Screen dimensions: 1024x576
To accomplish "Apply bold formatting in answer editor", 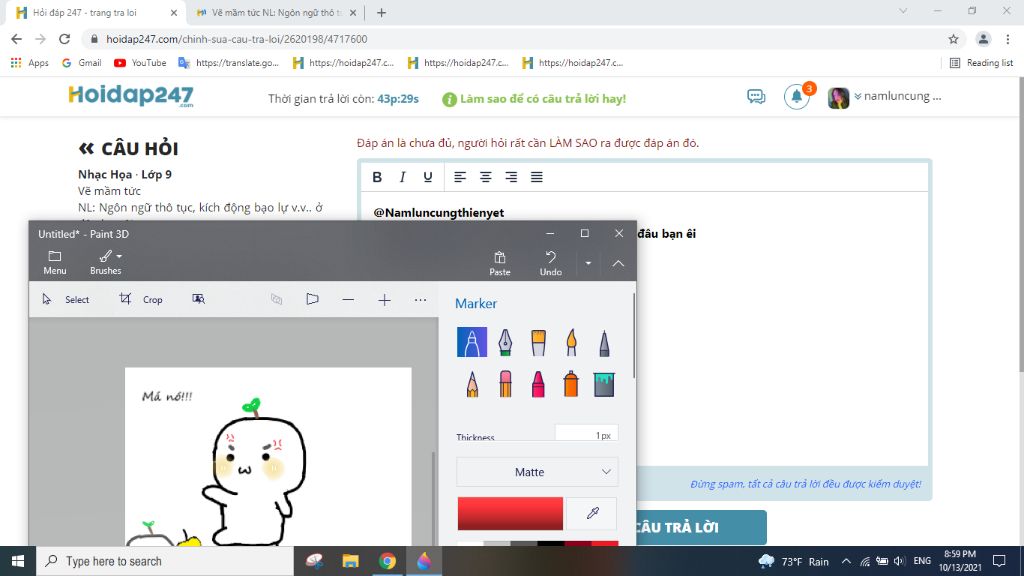I will (x=377, y=177).
